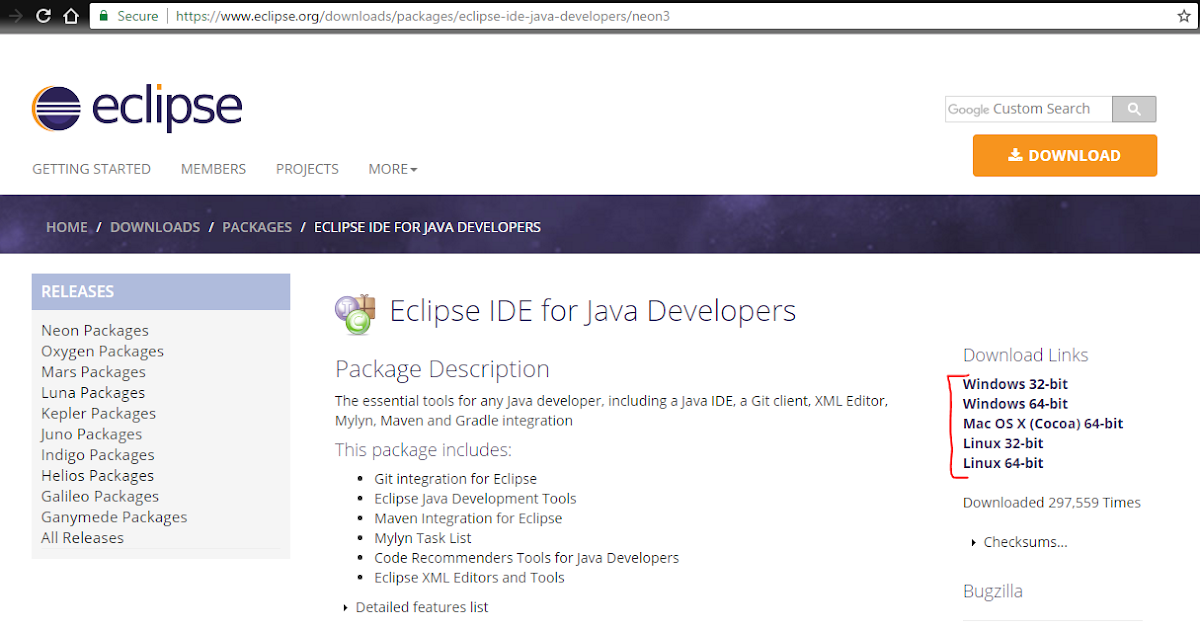Expand the MORE dropdown menu

click(392, 169)
